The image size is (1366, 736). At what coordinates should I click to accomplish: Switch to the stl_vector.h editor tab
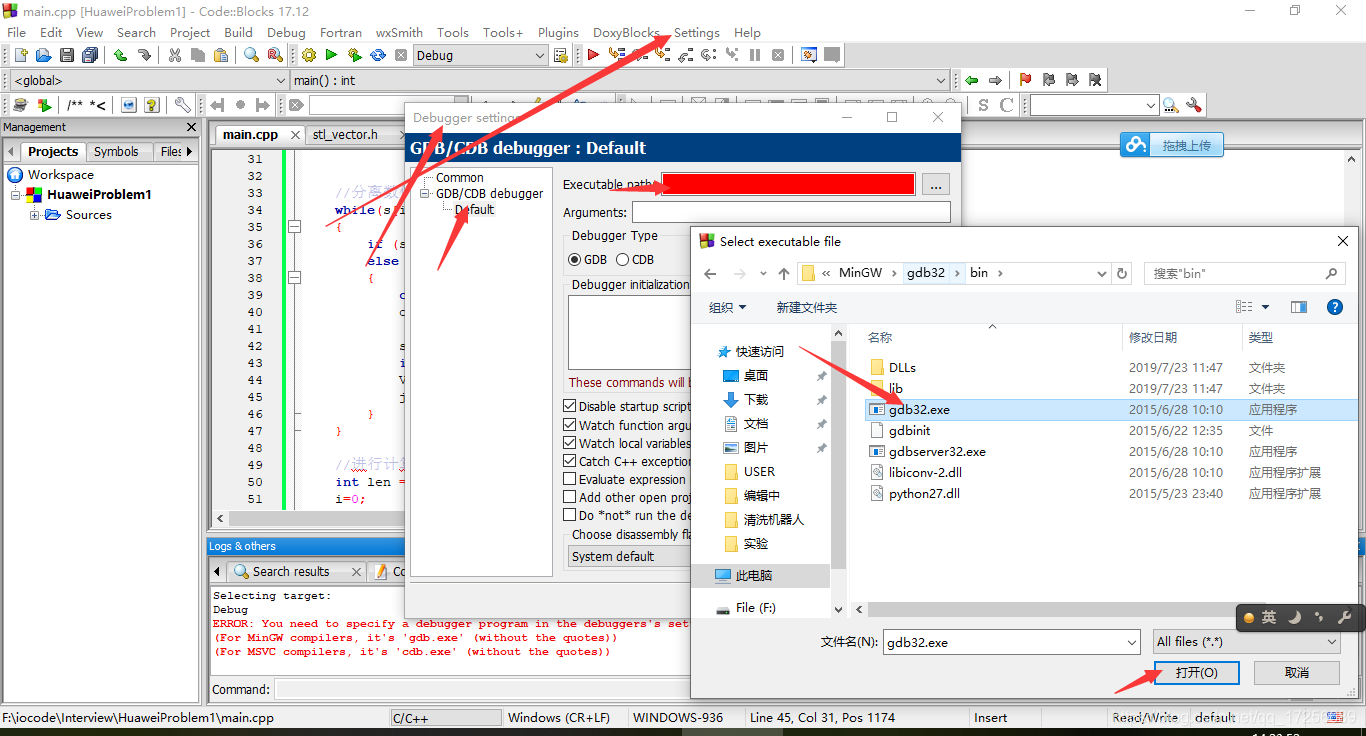click(345, 134)
